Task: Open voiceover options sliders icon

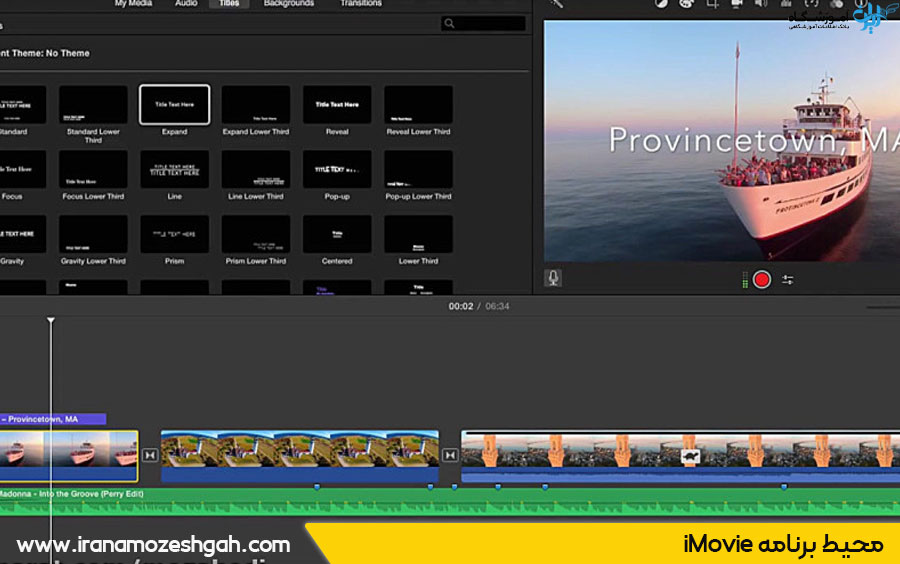Action: click(788, 279)
